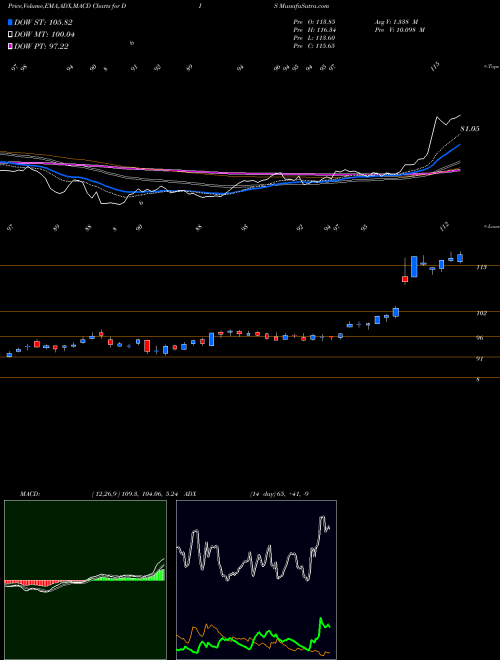Image resolution: width=500 pixels, height=660 pixels.
Task: Click the 'Pre H: 116.34' high value
Action: 314,30
